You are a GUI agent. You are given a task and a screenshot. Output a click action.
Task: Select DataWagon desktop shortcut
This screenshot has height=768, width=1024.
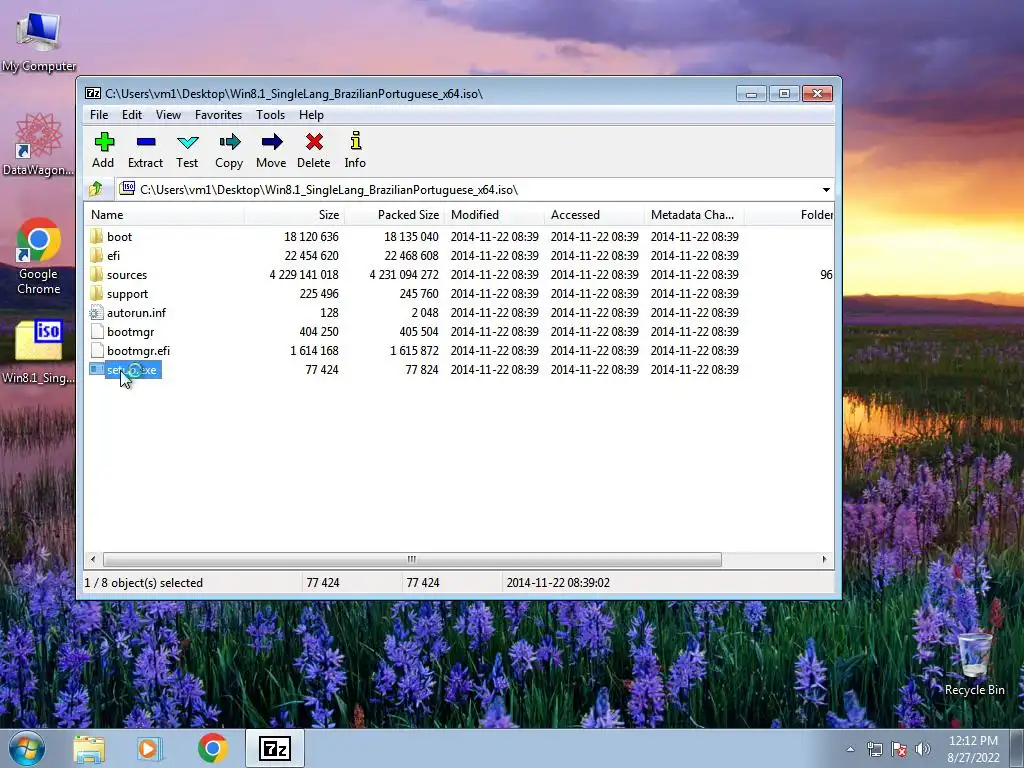pos(39,144)
